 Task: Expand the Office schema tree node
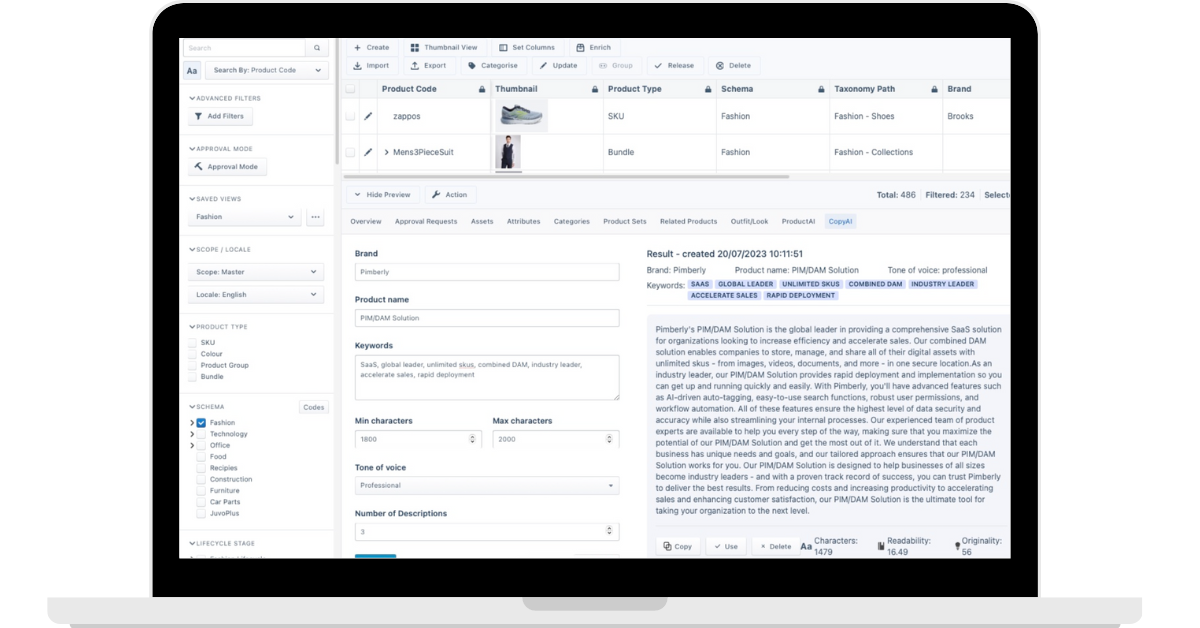[x=191, y=445]
